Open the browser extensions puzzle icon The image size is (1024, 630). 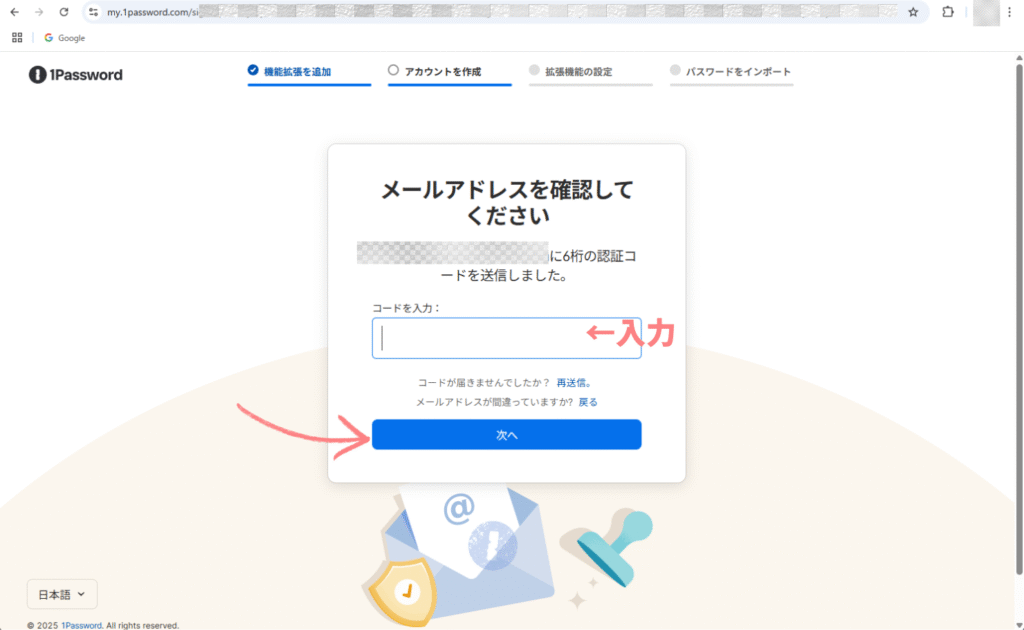click(x=948, y=12)
